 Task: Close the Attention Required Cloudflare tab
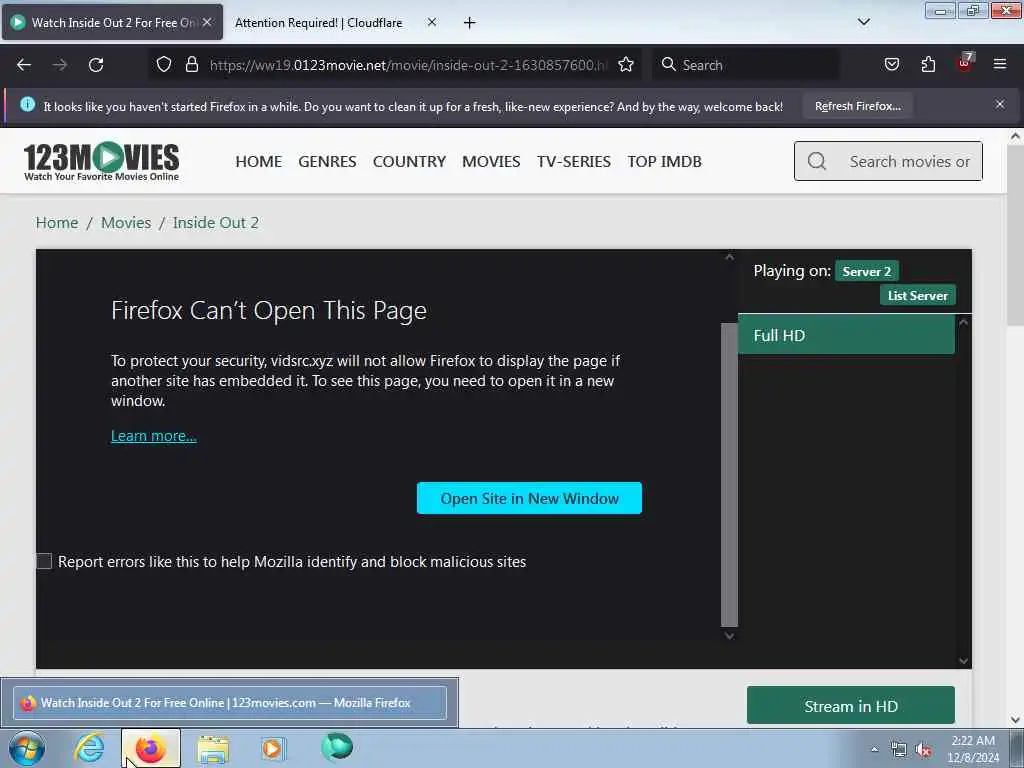click(432, 22)
